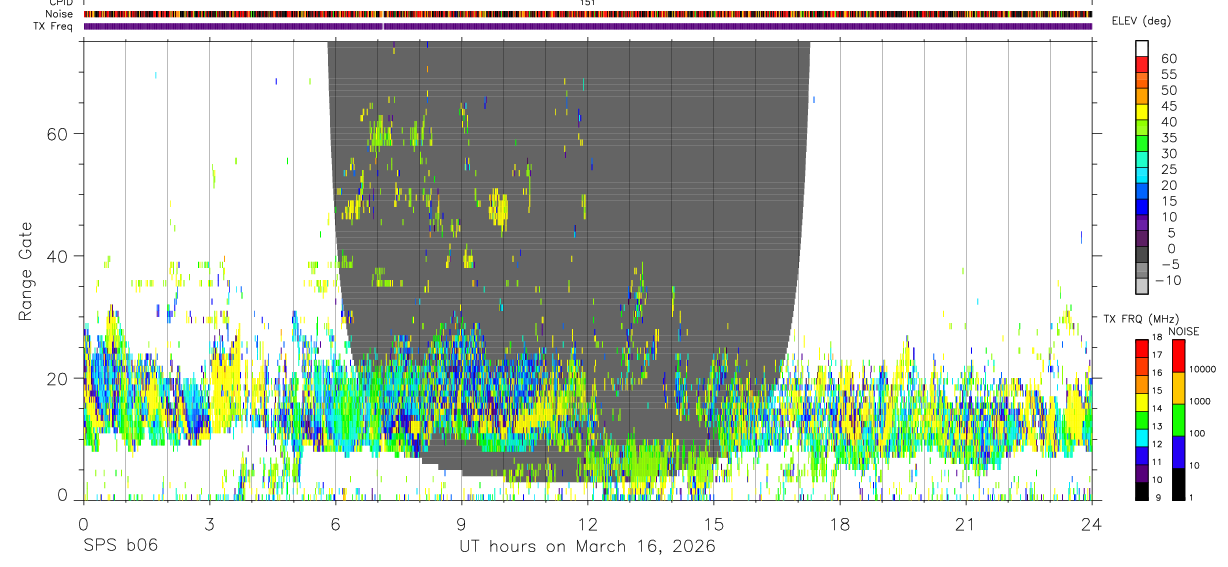
Task: Click the 'NOISE' legend title
Action: pos(1183,331)
